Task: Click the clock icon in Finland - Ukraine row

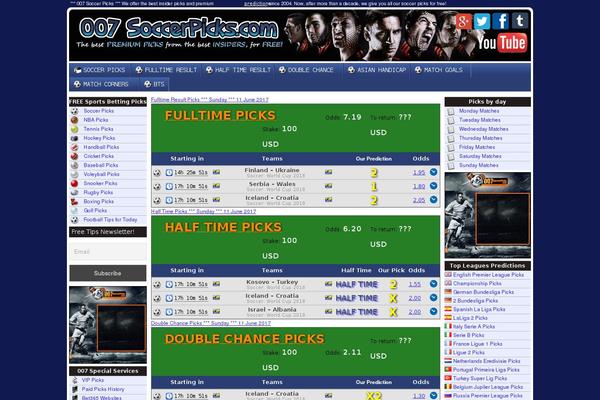Action: (169, 173)
